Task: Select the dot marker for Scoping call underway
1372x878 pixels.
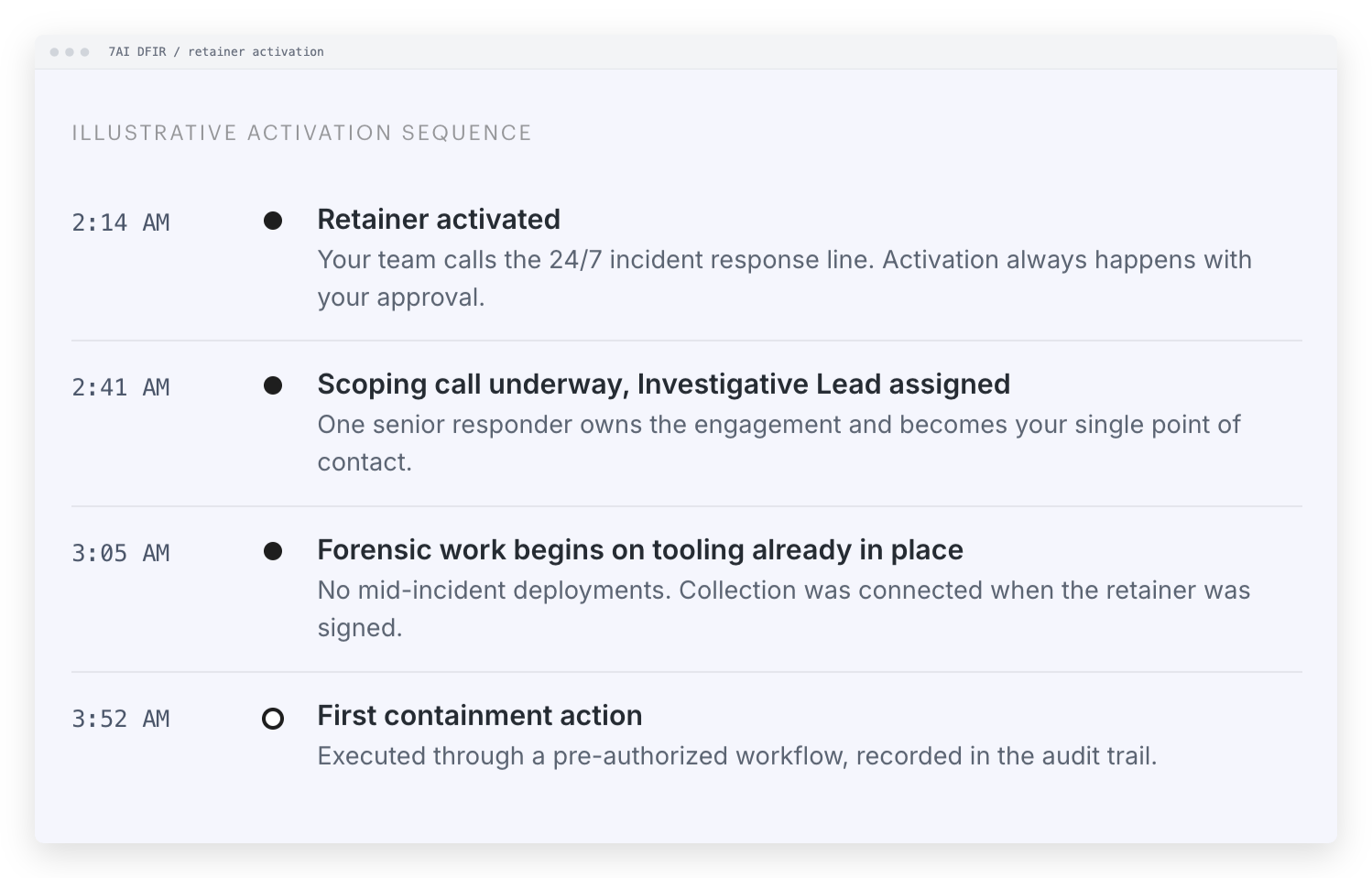Action: (273, 385)
